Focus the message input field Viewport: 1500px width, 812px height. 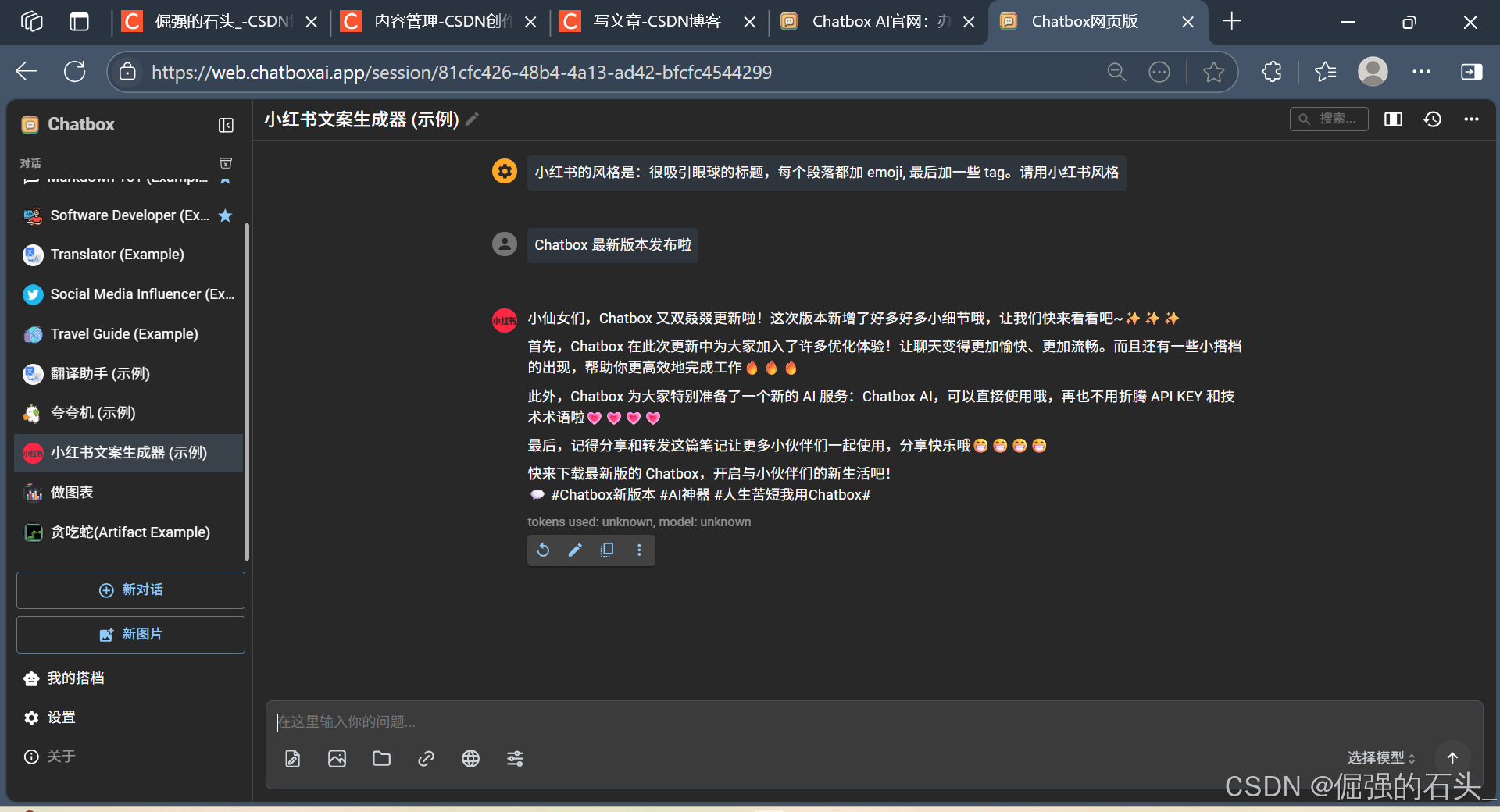(x=873, y=721)
